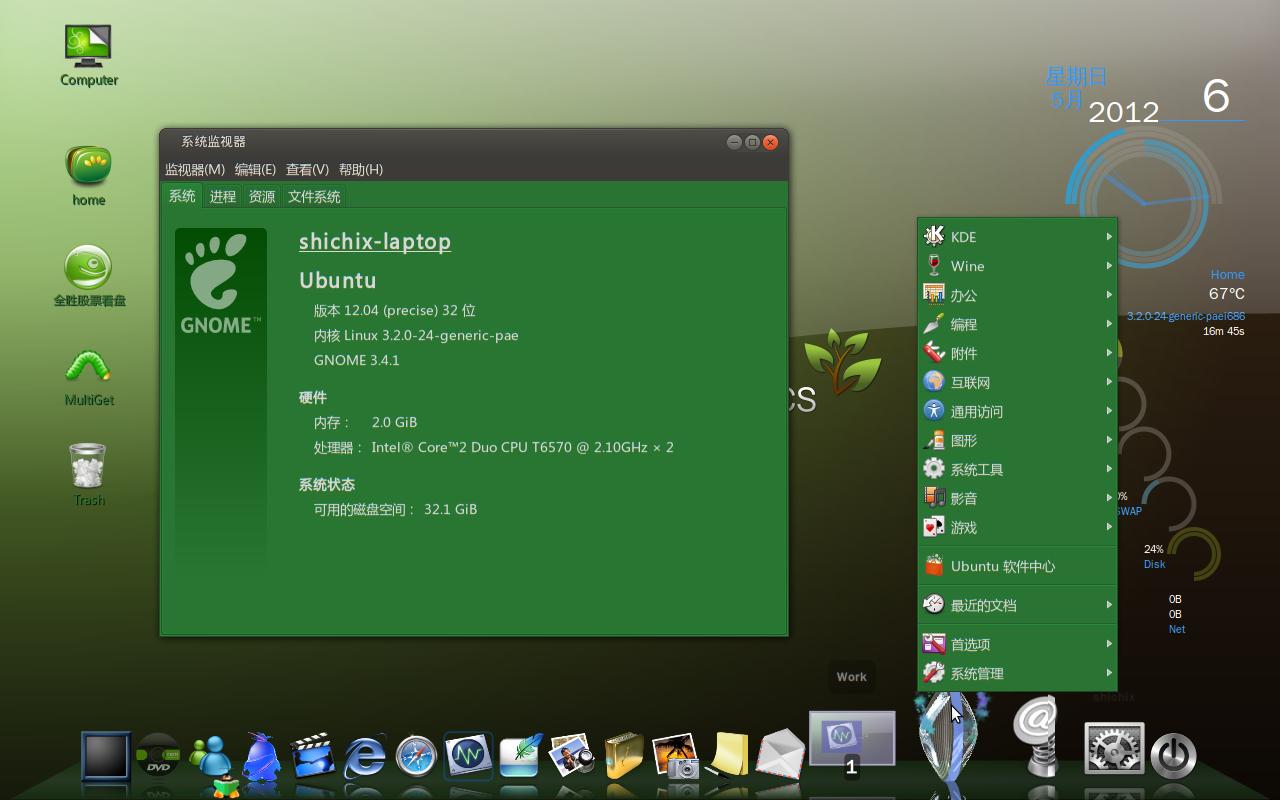The image size is (1280, 800).
Task: Expand the 通用访问 submenu
Action: point(1017,411)
